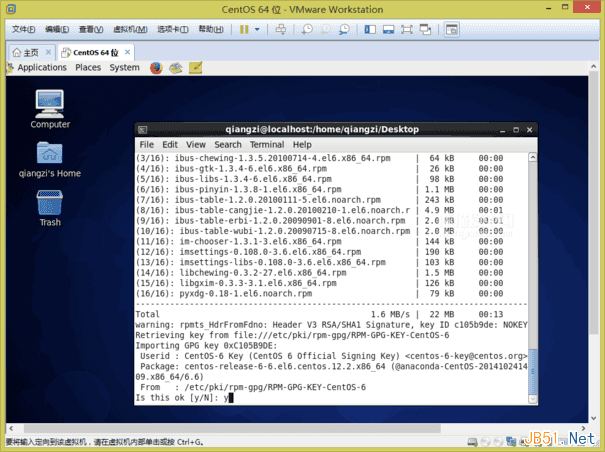This screenshot has width=605, height=452.
Task: Open the 选项卡(T) menu
Action: [172, 29]
